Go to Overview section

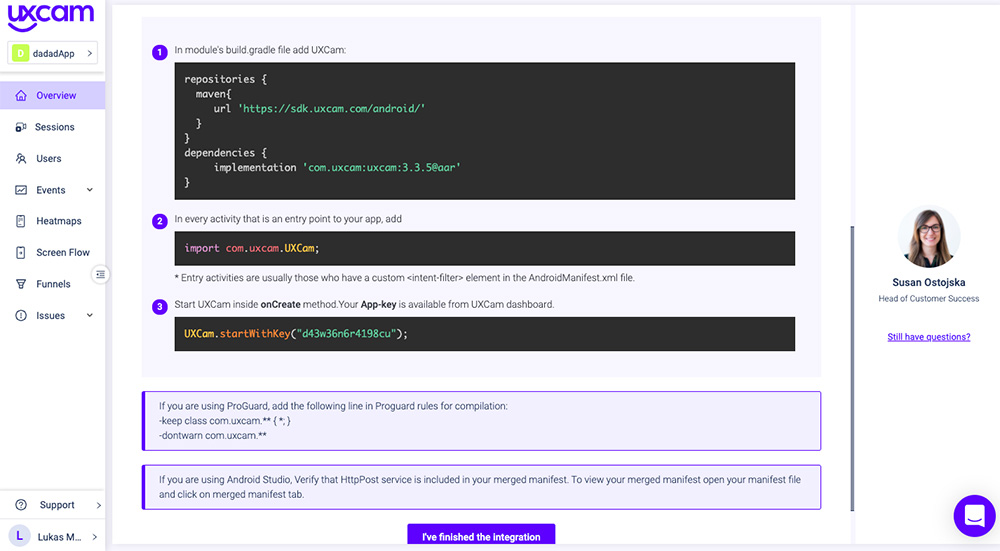(52, 95)
